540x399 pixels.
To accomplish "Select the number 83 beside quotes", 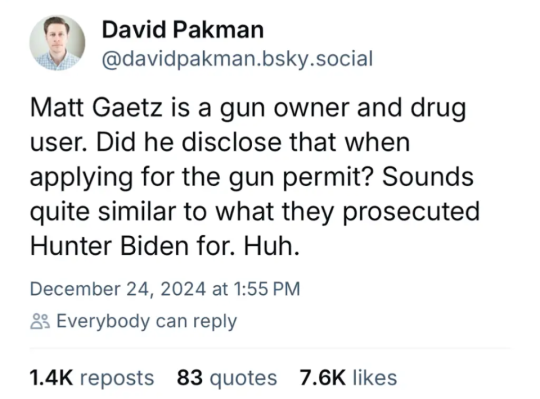I will pyautogui.click(x=190, y=378).
